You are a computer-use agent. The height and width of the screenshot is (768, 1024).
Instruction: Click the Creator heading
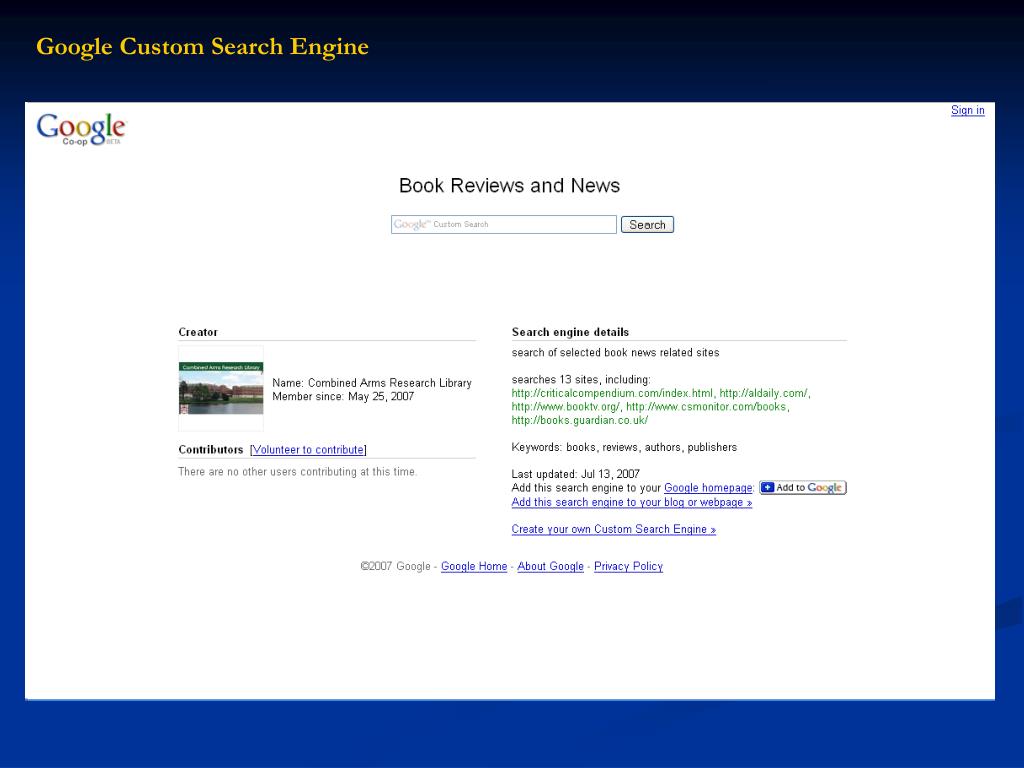tap(198, 332)
